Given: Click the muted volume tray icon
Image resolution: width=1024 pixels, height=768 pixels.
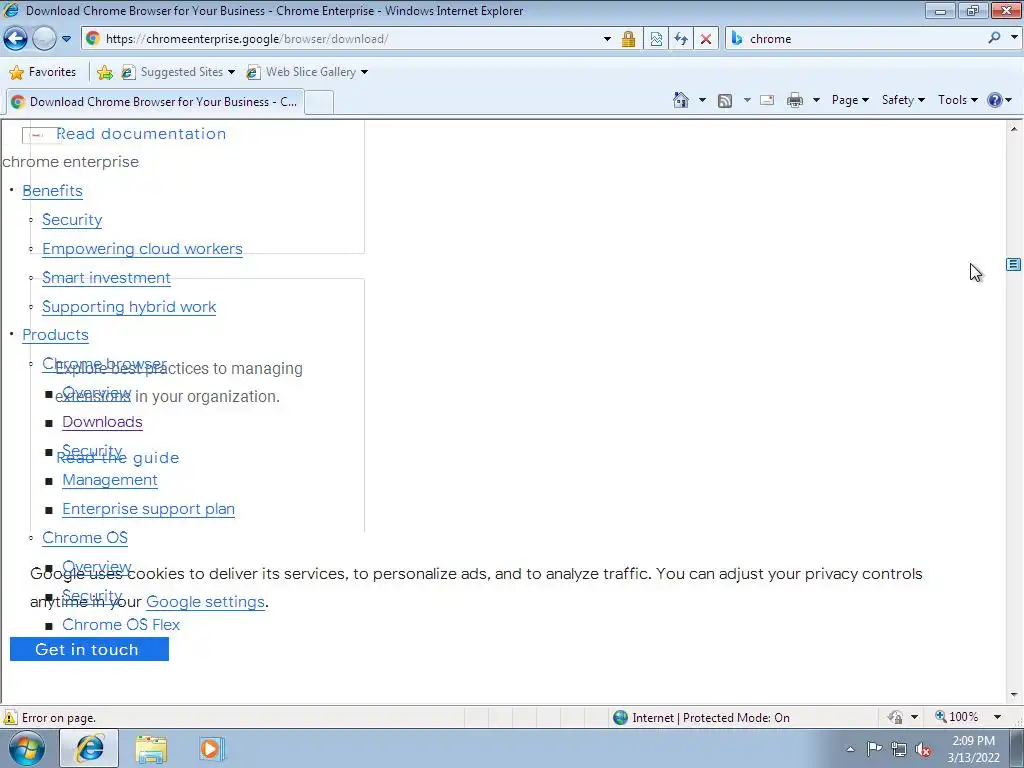Looking at the screenshot, I should [x=923, y=750].
